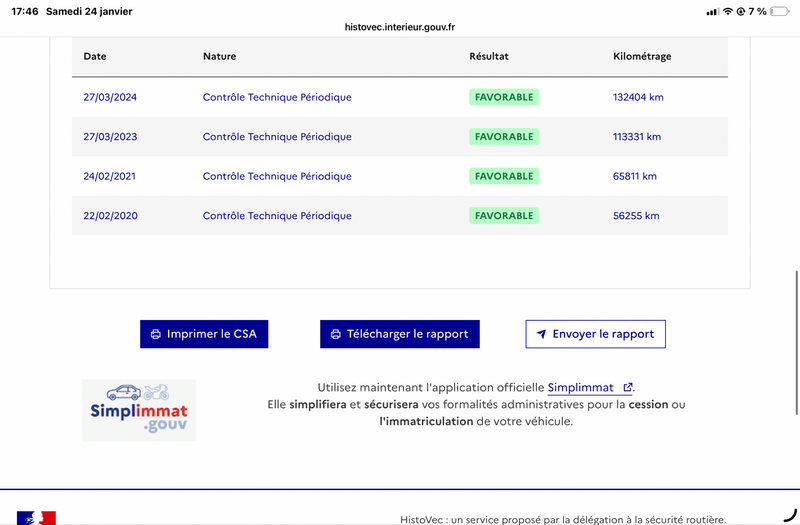Tap the battery indicator in the status bar

782,11
